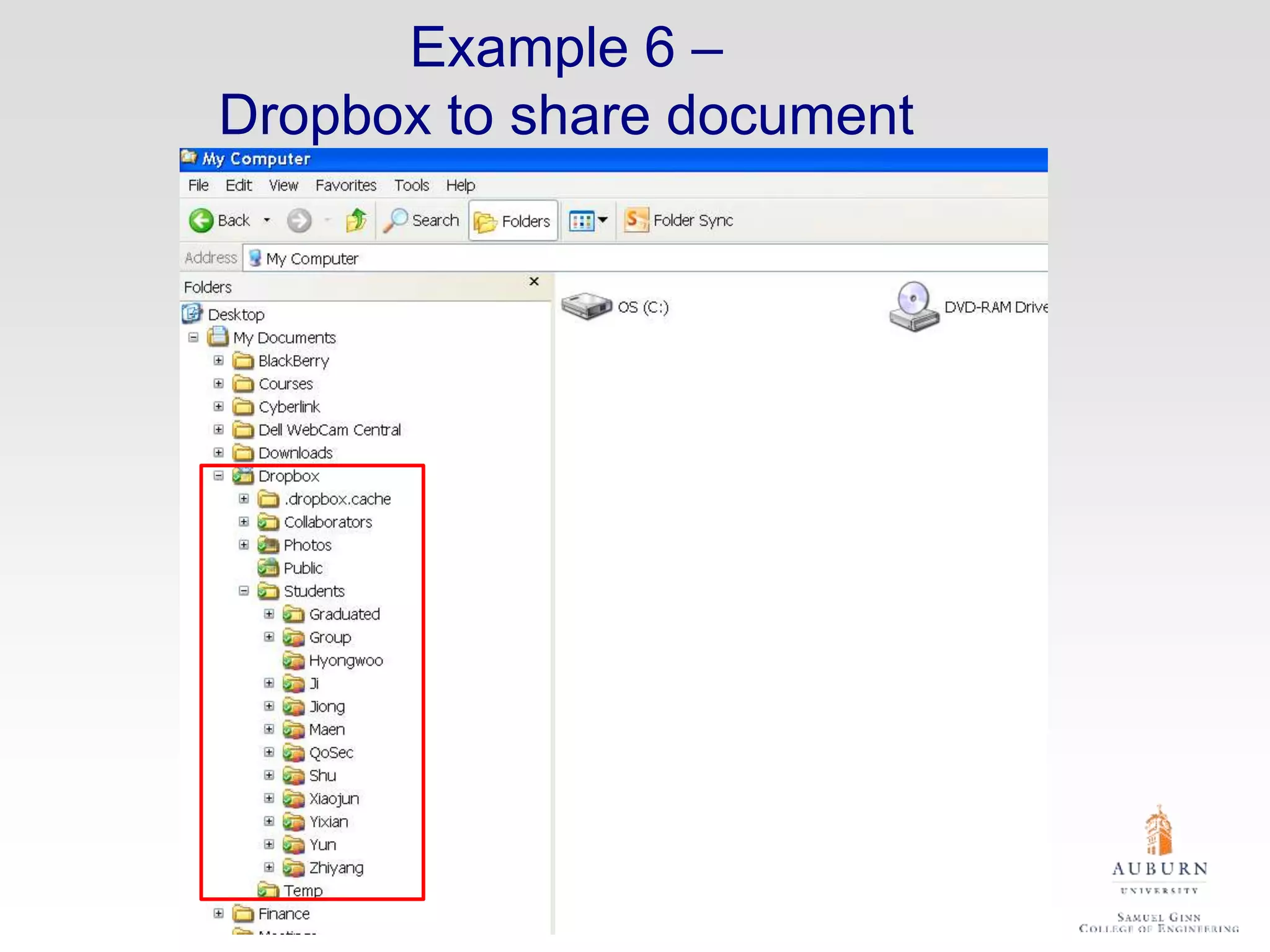Click the Photos folder icon
The width and height of the screenshot is (1270, 952).
pos(269,545)
